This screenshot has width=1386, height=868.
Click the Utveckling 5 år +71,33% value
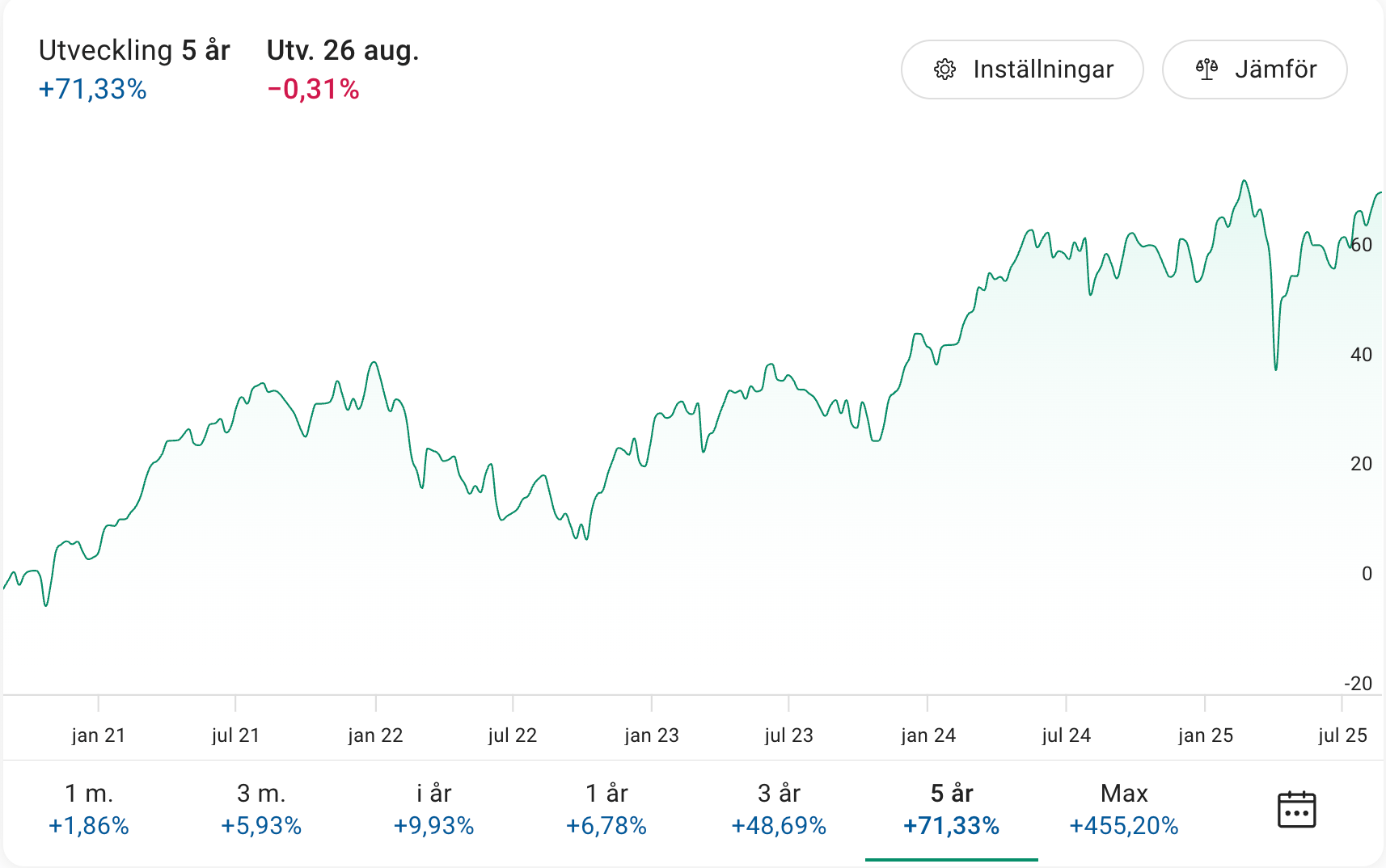coord(93,89)
